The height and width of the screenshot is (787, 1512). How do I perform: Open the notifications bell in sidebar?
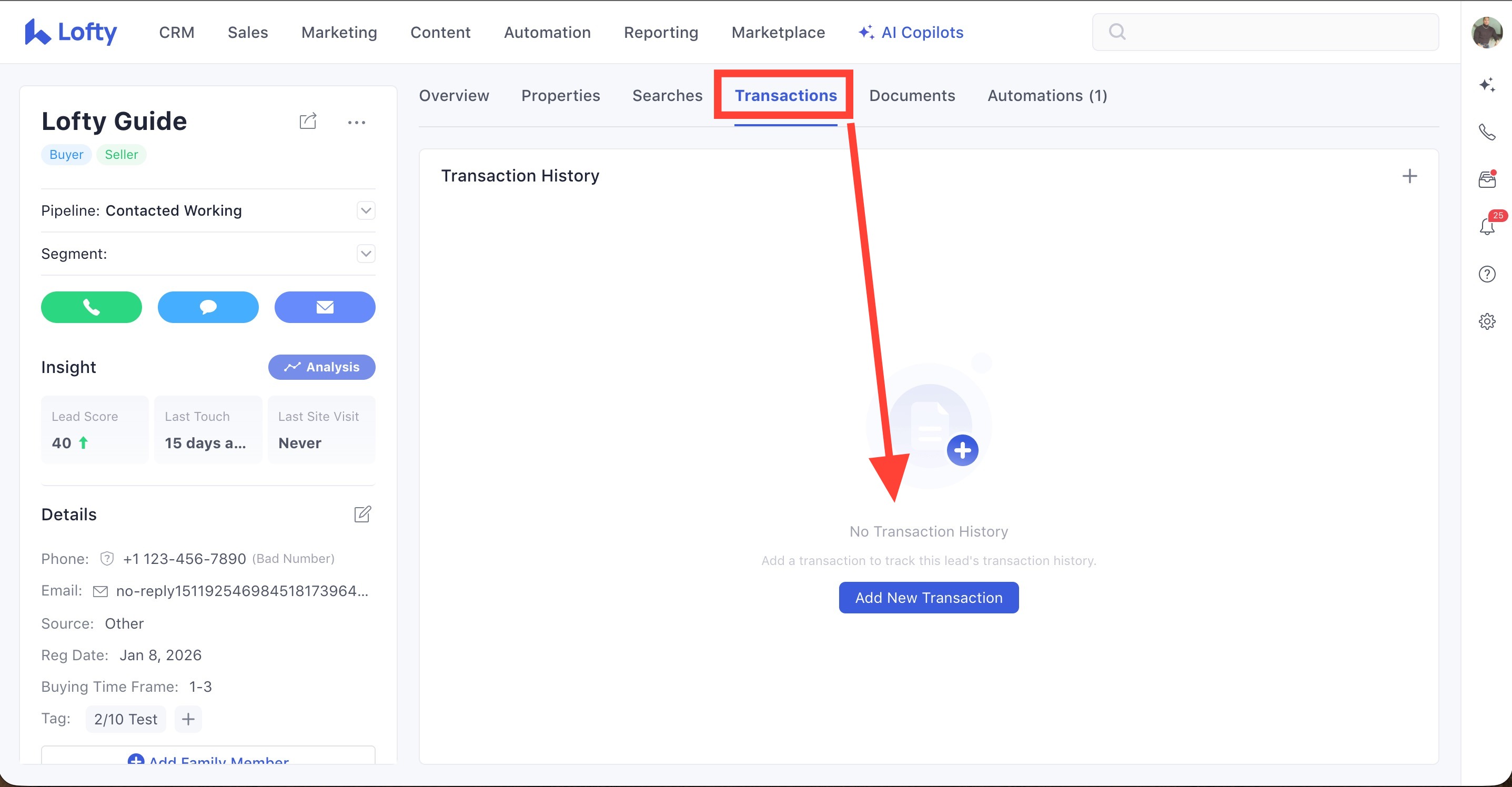pos(1487,226)
